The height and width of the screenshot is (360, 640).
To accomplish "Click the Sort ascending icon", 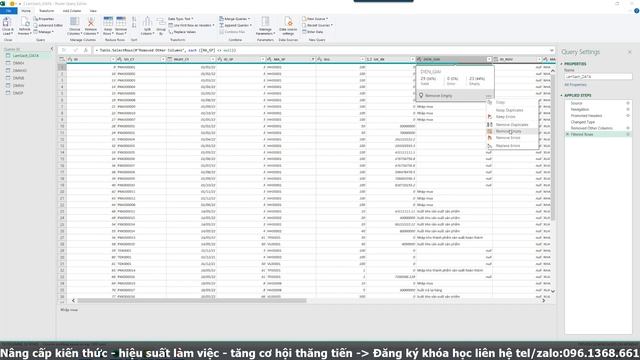I will click(134, 19).
